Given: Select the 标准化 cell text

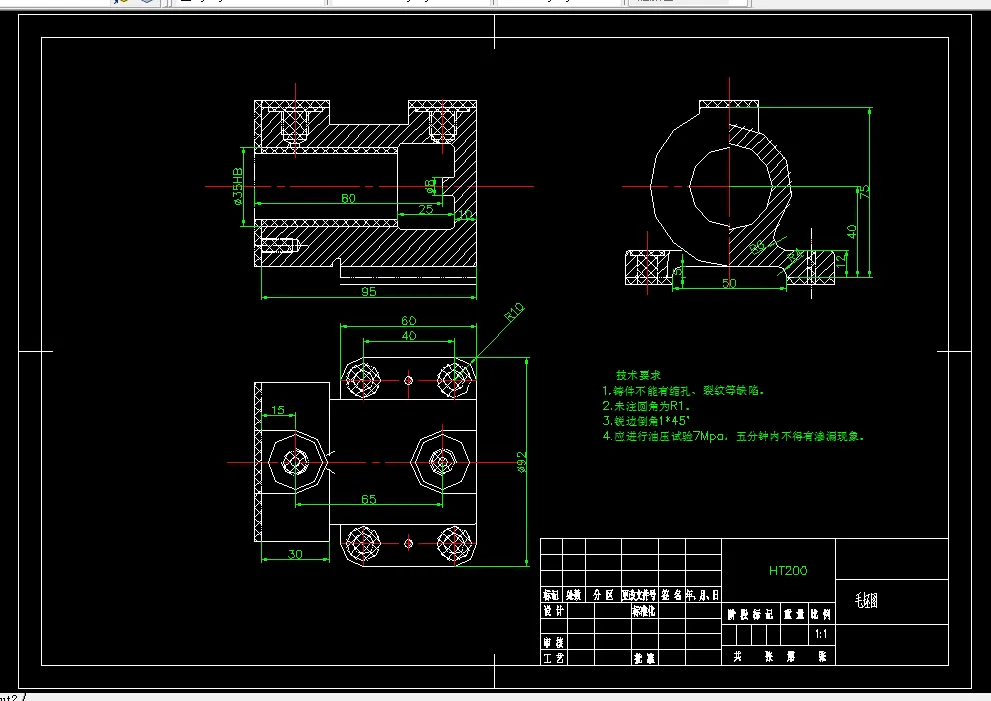Looking at the screenshot, I should point(643,611).
